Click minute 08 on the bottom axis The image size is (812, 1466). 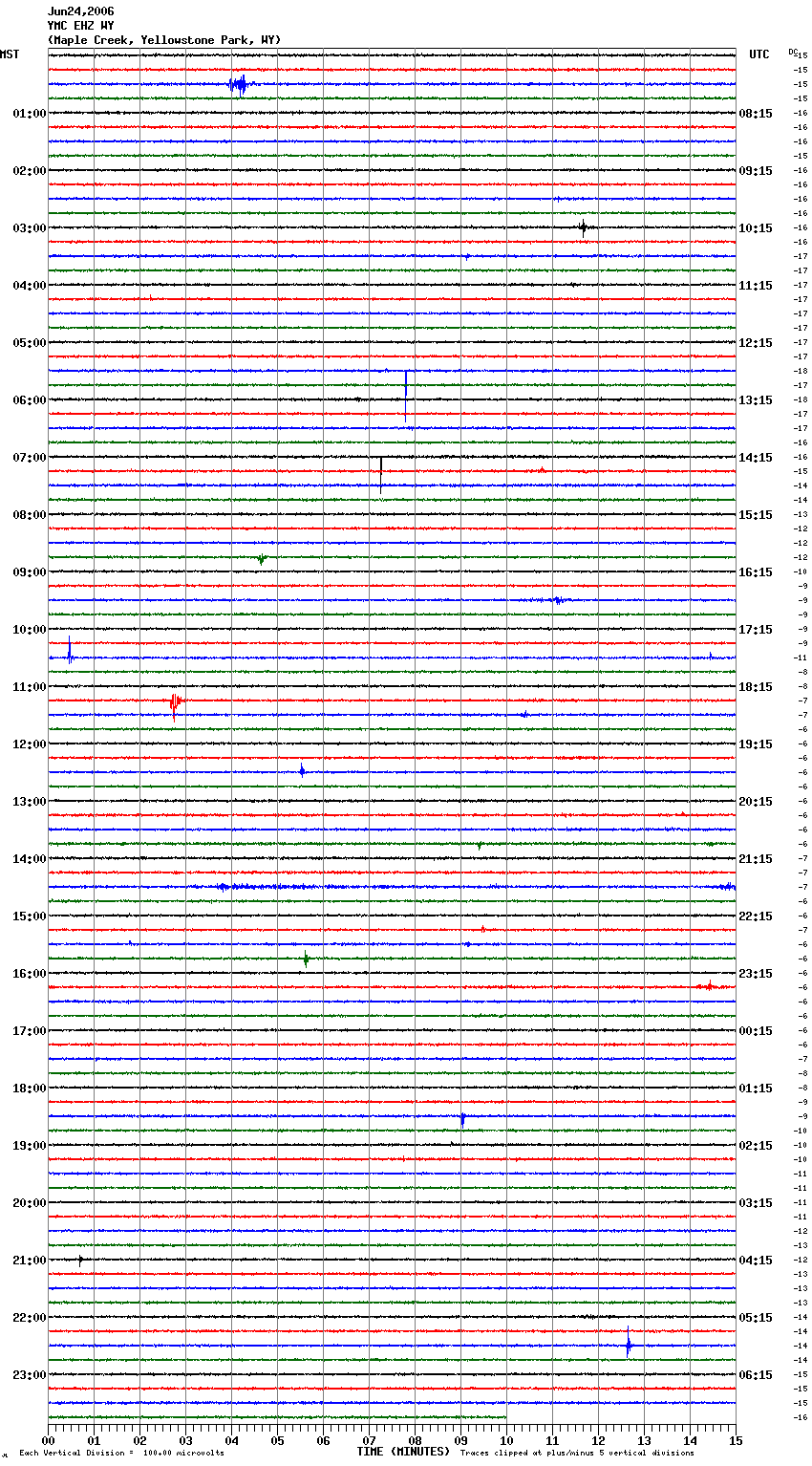coord(415,1439)
